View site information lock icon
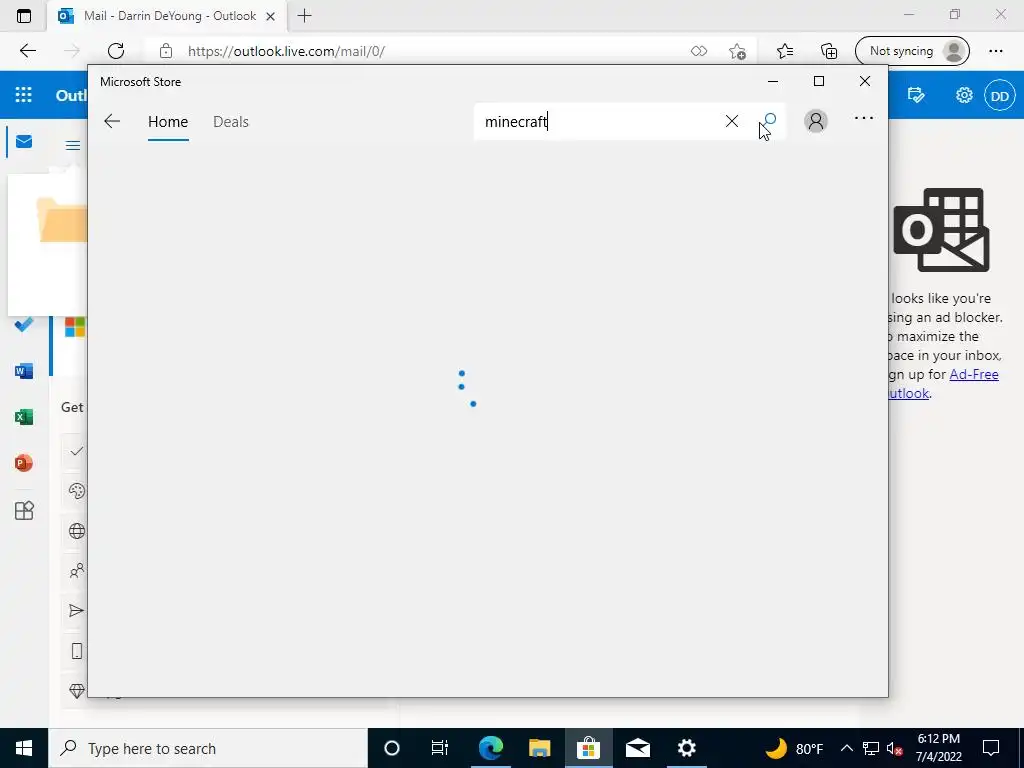The image size is (1024, 768). coord(166,51)
